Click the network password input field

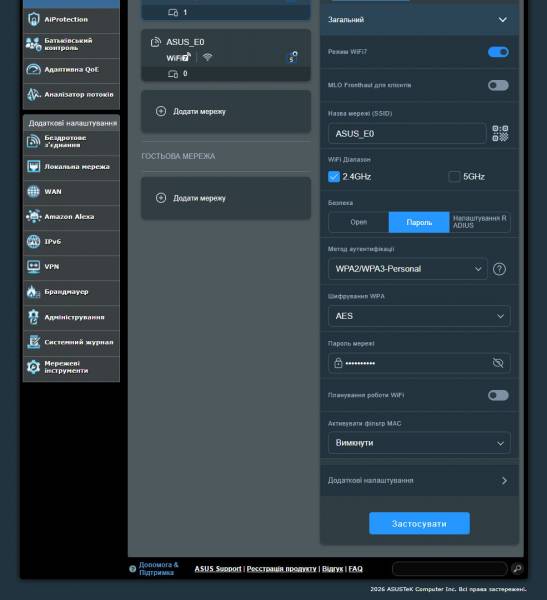(419, 363)
